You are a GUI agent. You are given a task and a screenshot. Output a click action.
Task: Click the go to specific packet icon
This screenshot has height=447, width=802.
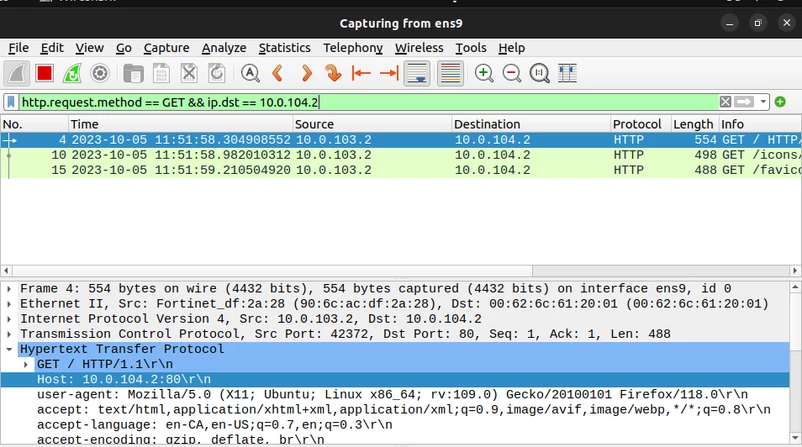(333, 74)
